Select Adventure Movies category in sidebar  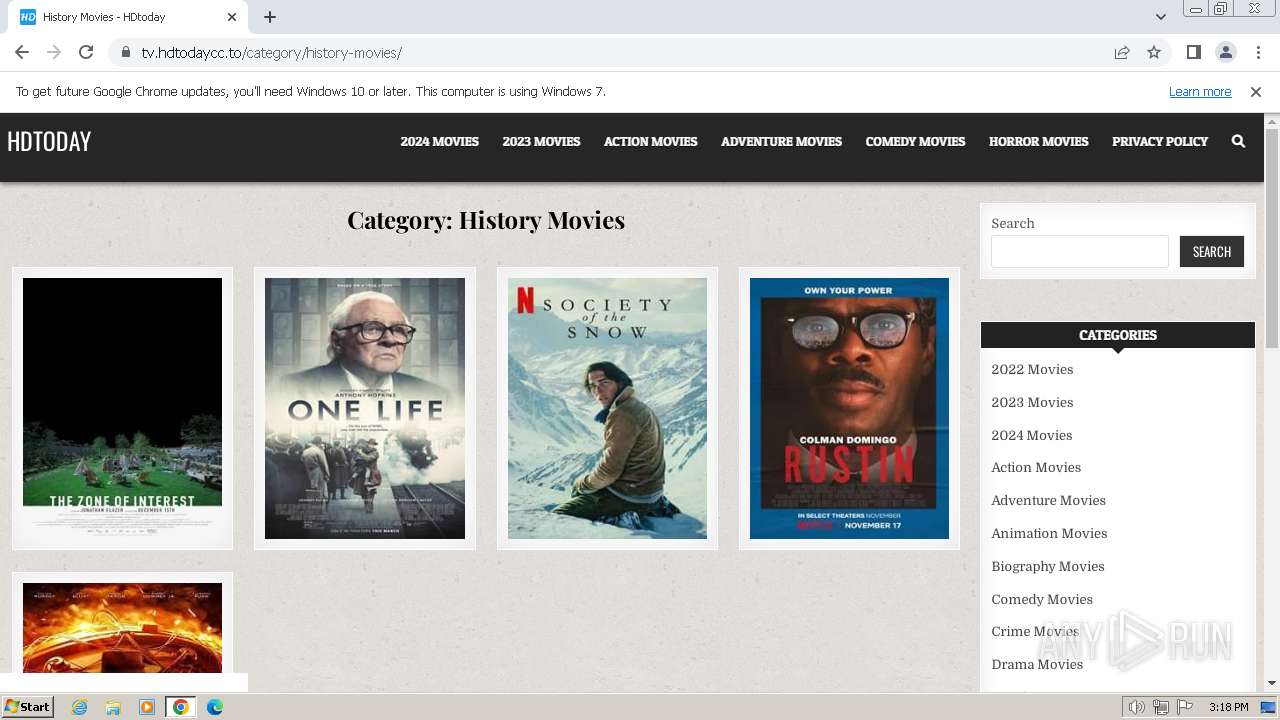point(1048,500)
